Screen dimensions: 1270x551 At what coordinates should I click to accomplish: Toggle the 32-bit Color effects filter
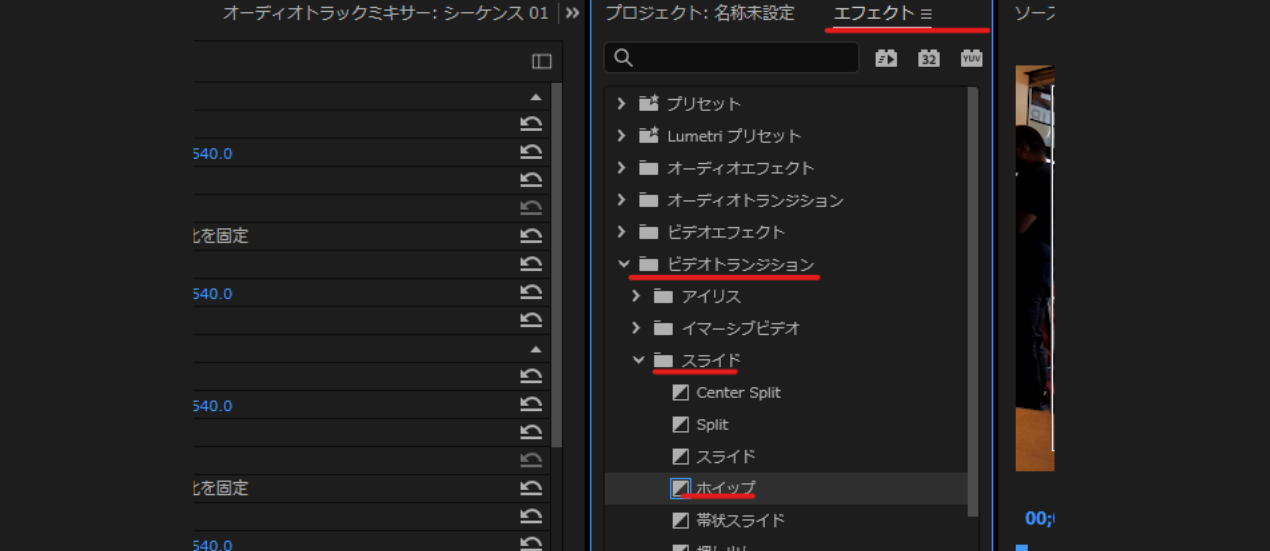(x=929, y=58)
